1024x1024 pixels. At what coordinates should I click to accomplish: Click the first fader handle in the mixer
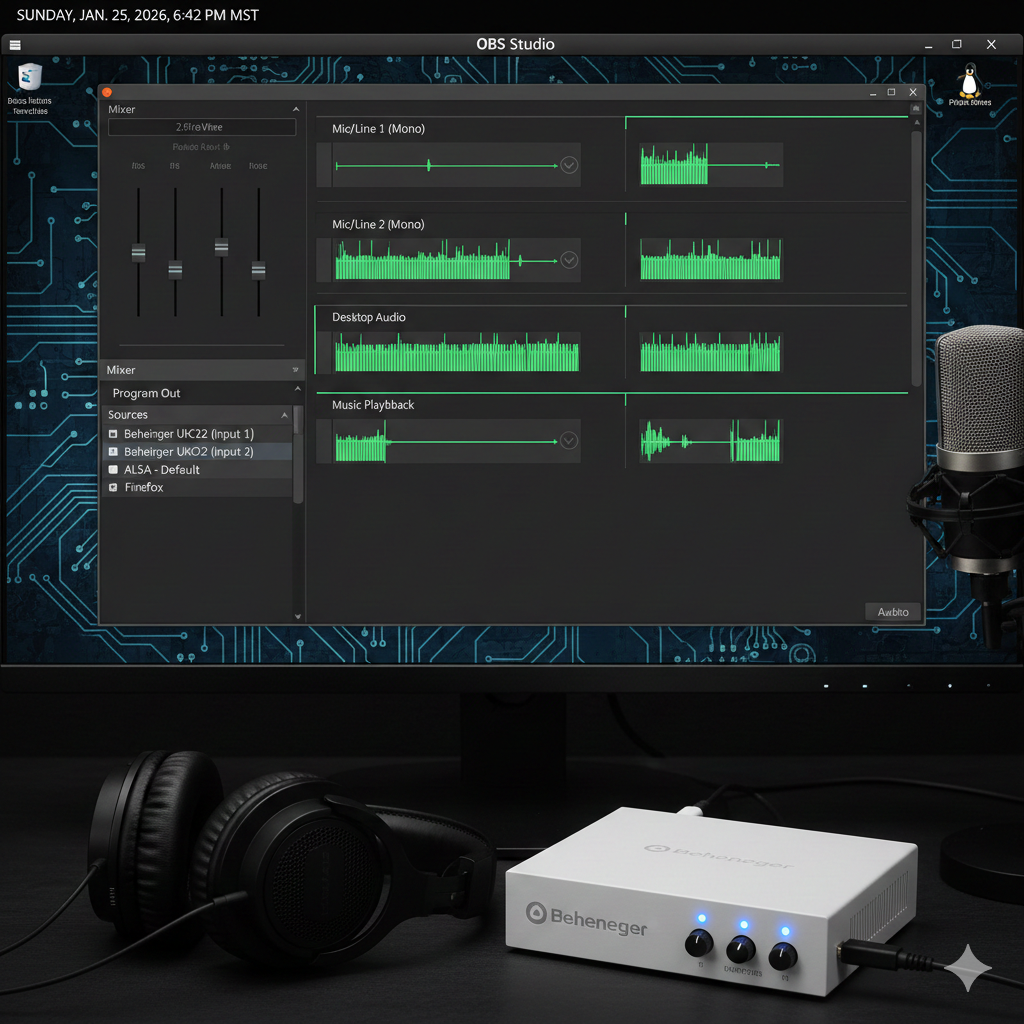(139, 252)
